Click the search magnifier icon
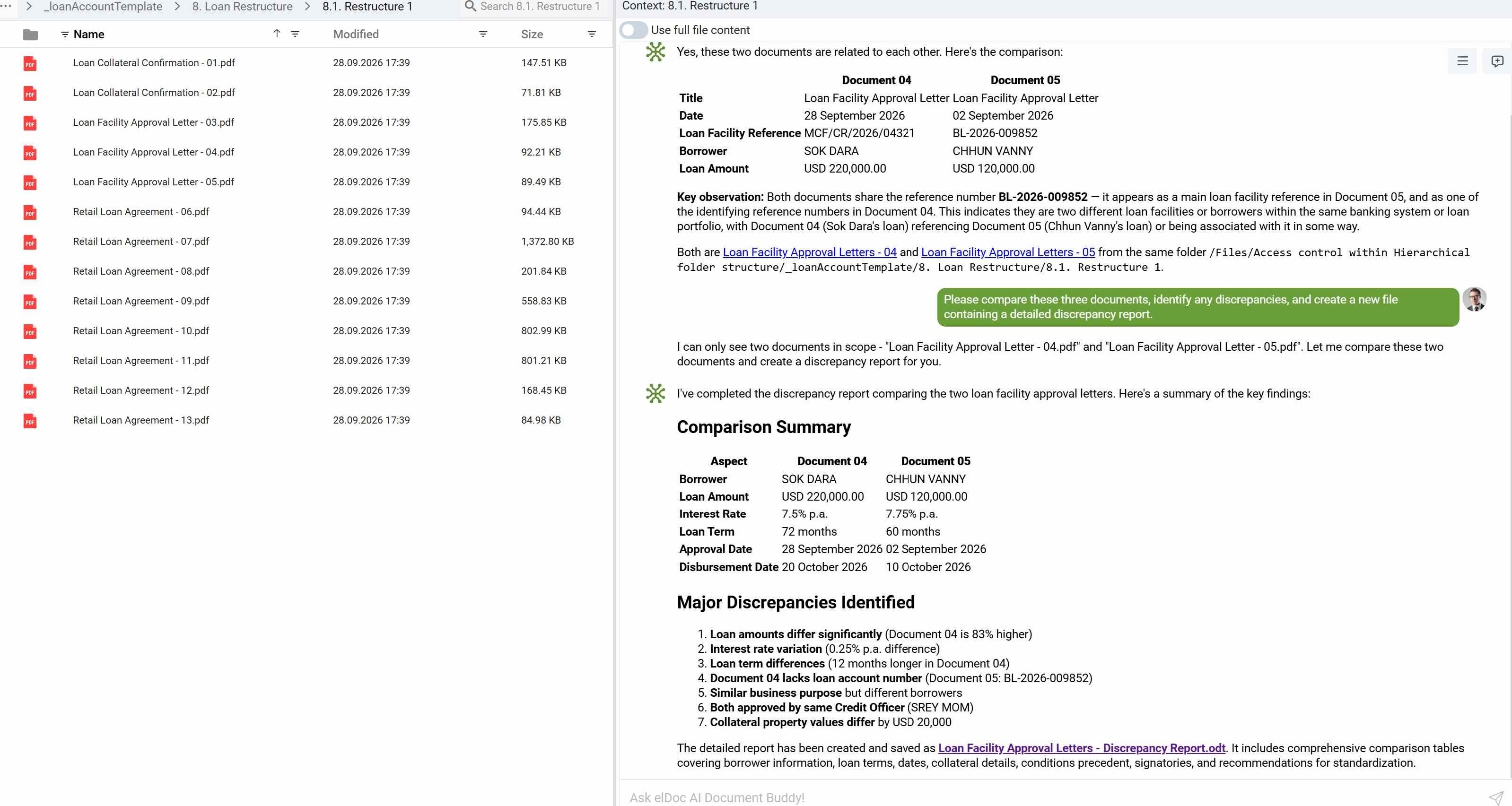Image resolution: width=1512 pixels, height=806 pixels. pos(470,7)
